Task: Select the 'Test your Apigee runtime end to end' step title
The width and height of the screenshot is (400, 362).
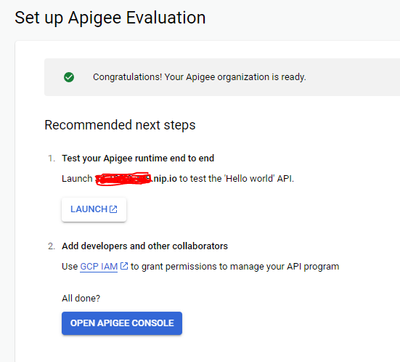Action: [x=138, y=158]
